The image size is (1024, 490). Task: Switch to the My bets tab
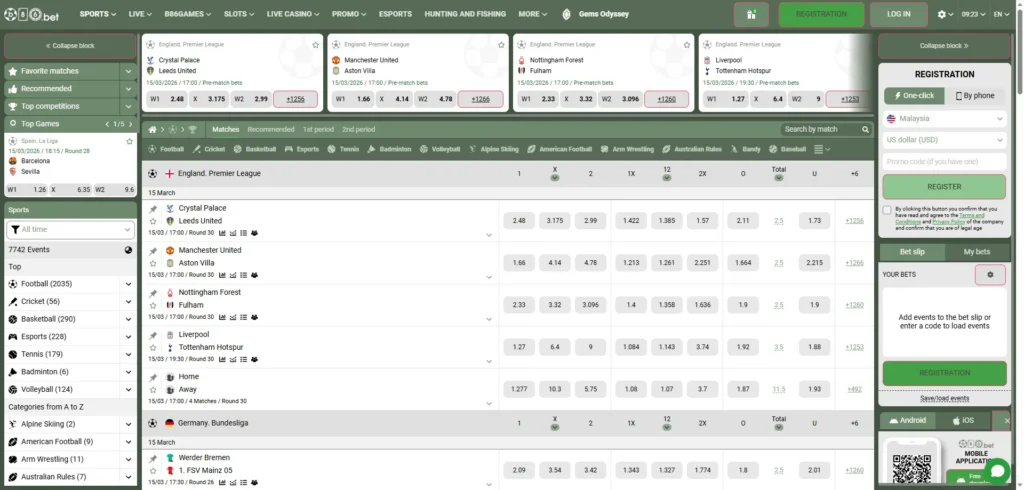[977, 252]
